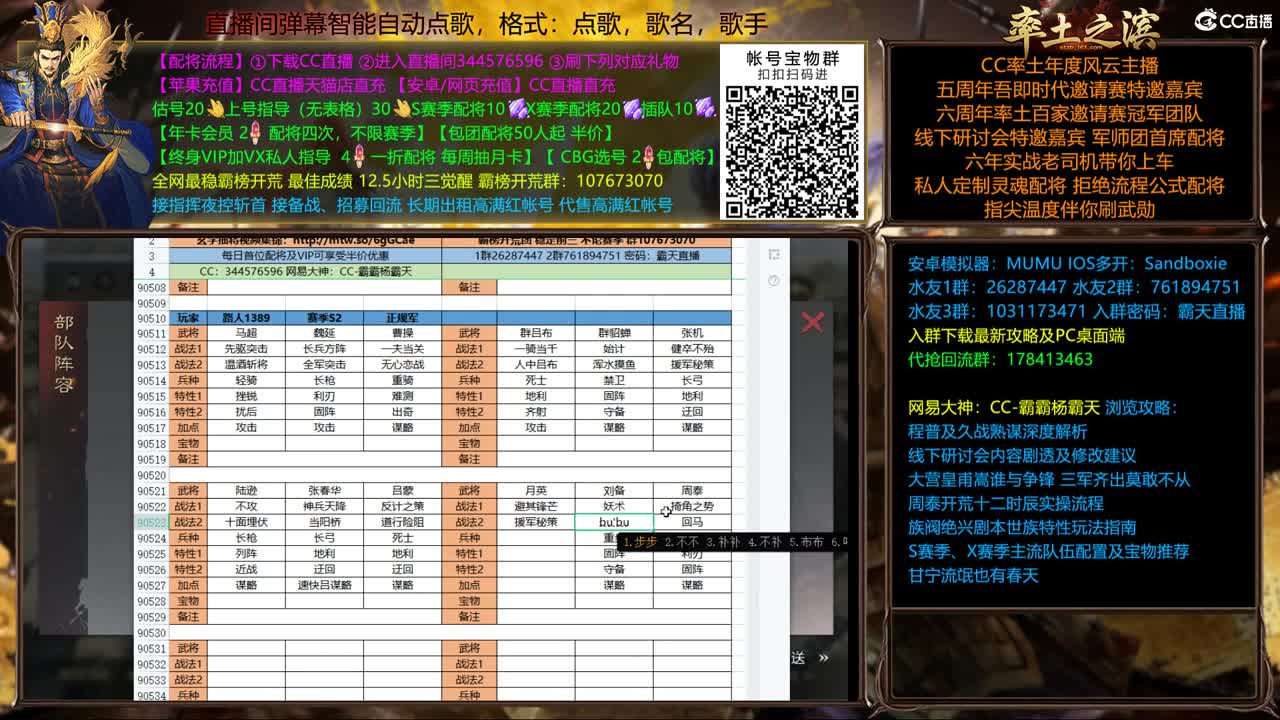The image size is (1280, 720).
Task: Select the 玩家 label cell
Action: tap(188, 318)
